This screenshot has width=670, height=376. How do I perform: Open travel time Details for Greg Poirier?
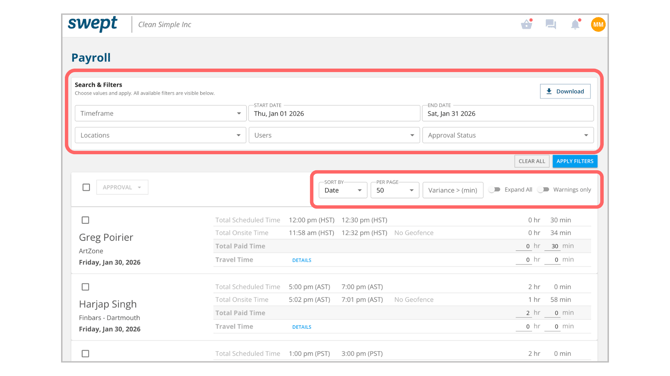302,260
